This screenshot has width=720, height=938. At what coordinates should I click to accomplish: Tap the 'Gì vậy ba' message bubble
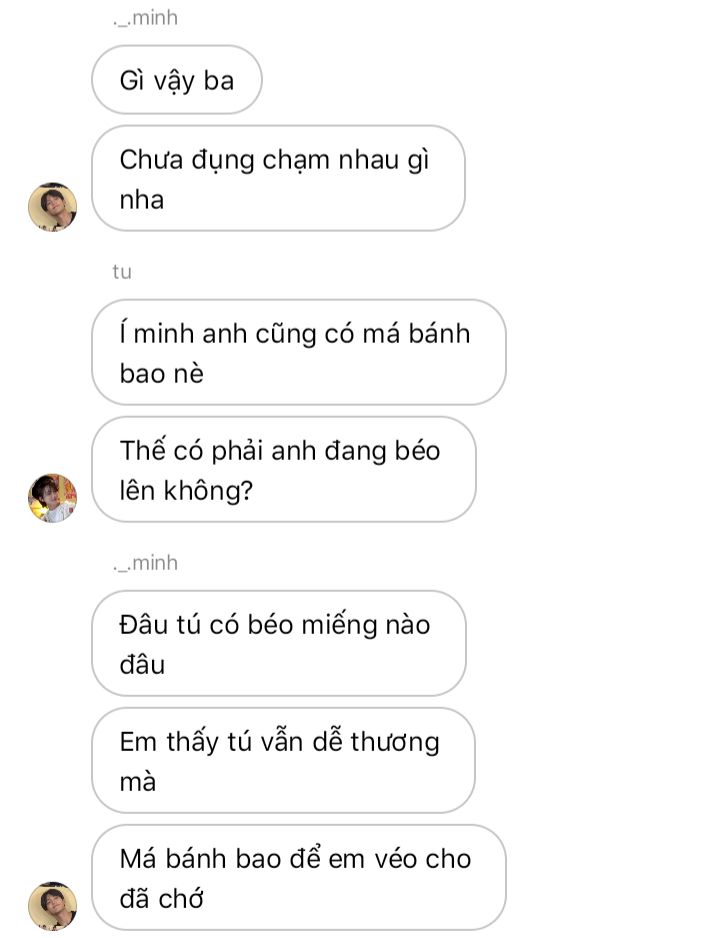[x=177, y=80]
